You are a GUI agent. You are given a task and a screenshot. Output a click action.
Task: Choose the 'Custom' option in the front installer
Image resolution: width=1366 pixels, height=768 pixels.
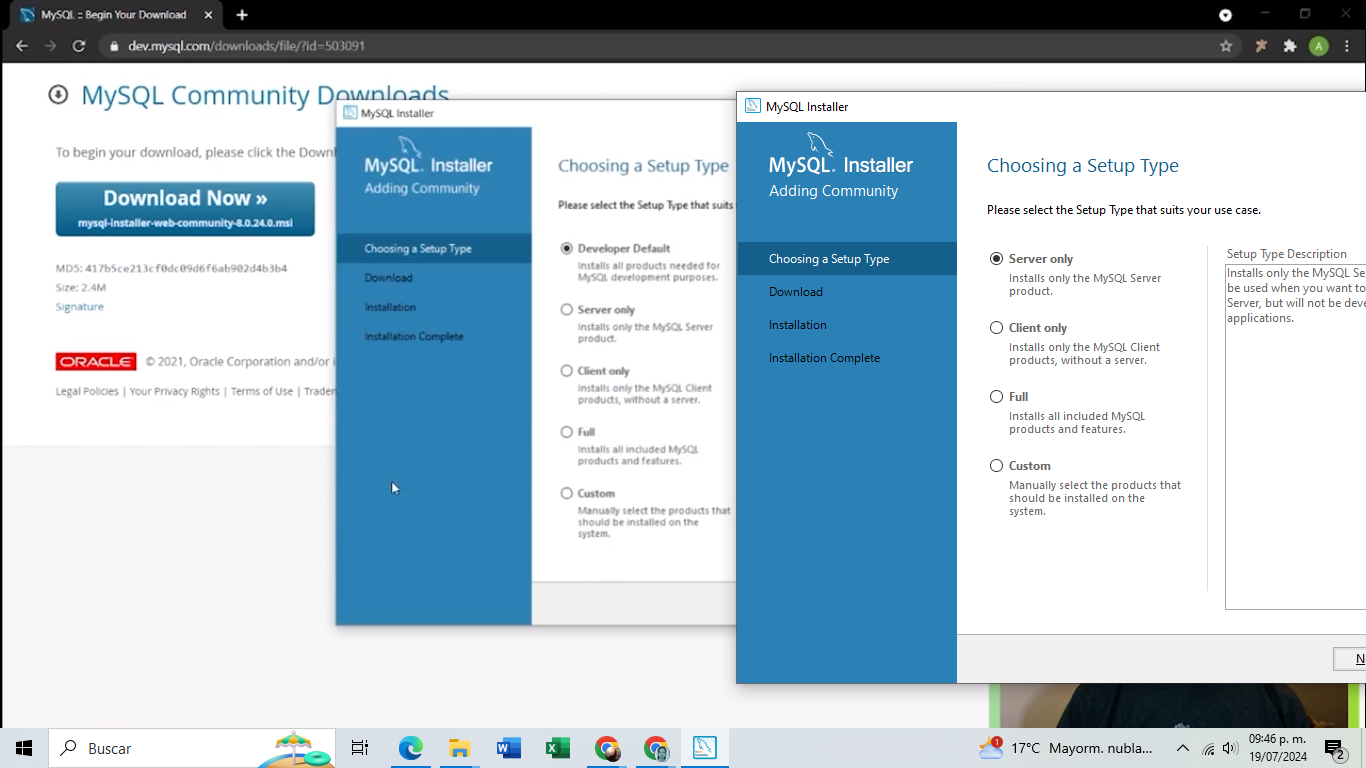pyautogui.click(x=996, y=465)
